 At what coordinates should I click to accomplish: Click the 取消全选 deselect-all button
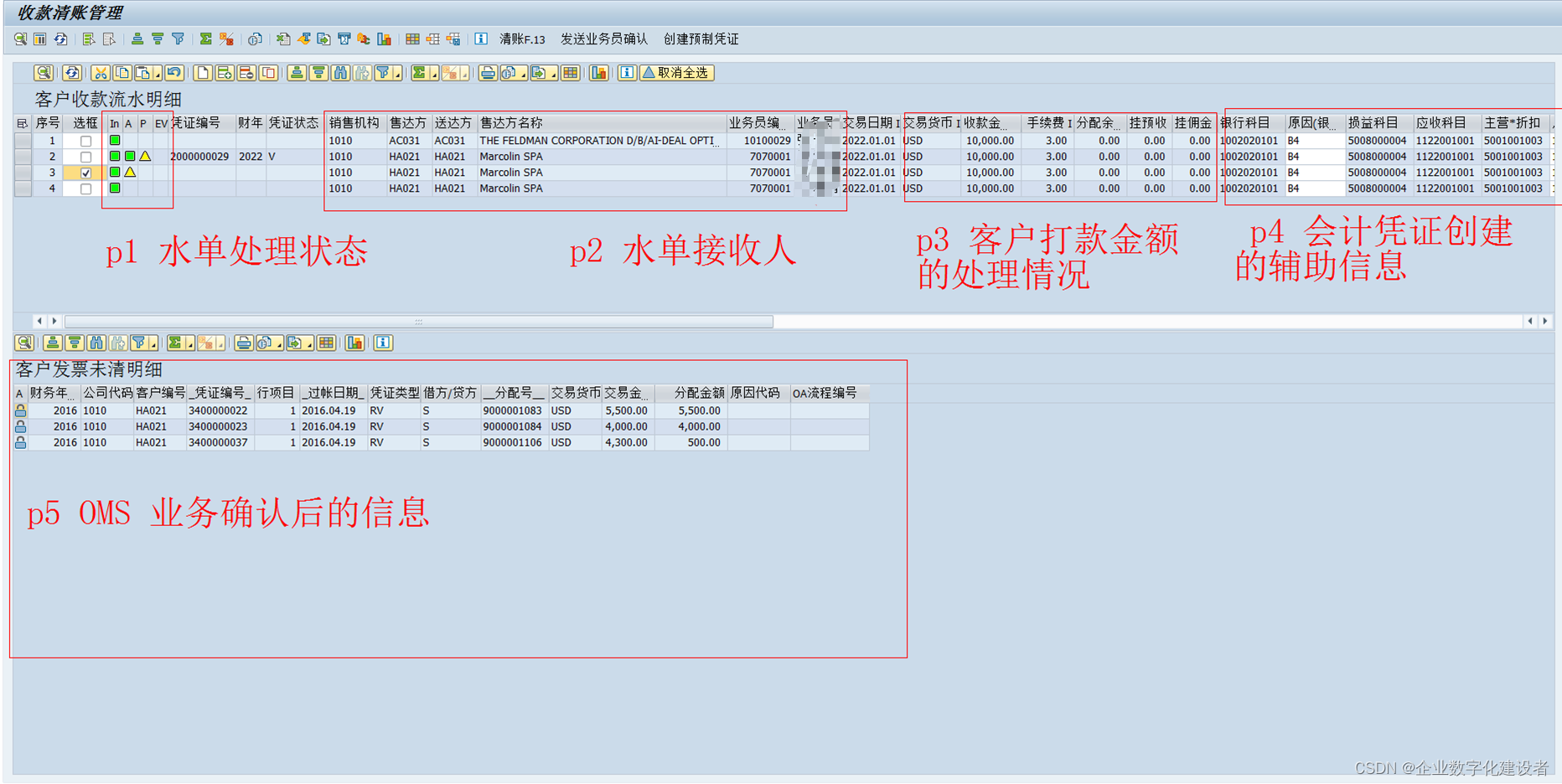[x=676, y=73]
